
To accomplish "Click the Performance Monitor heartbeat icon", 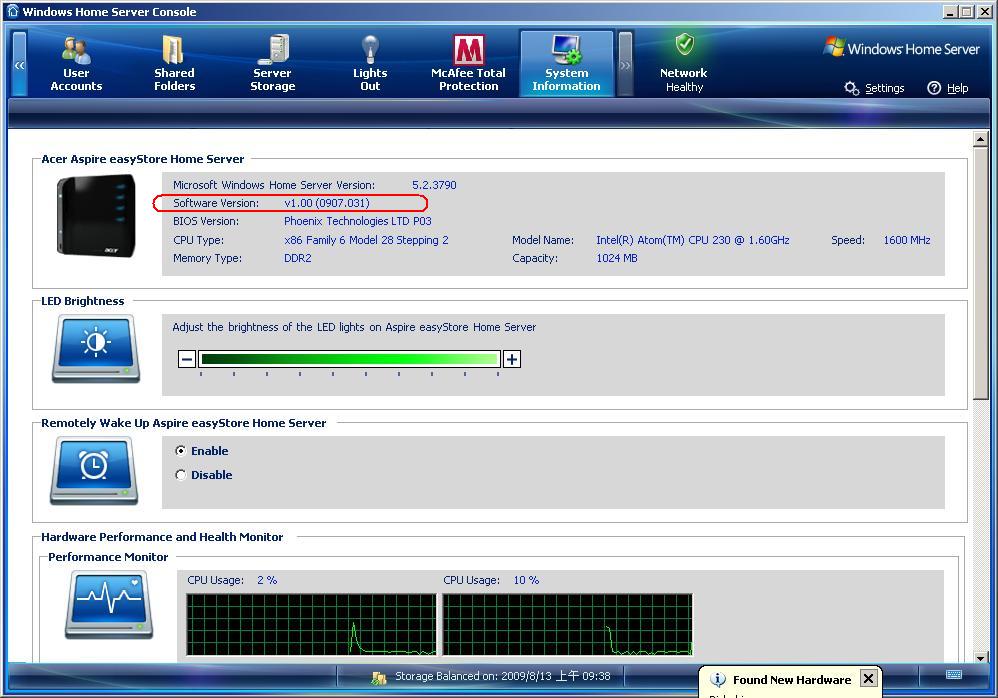I will (x=107, y=605).
